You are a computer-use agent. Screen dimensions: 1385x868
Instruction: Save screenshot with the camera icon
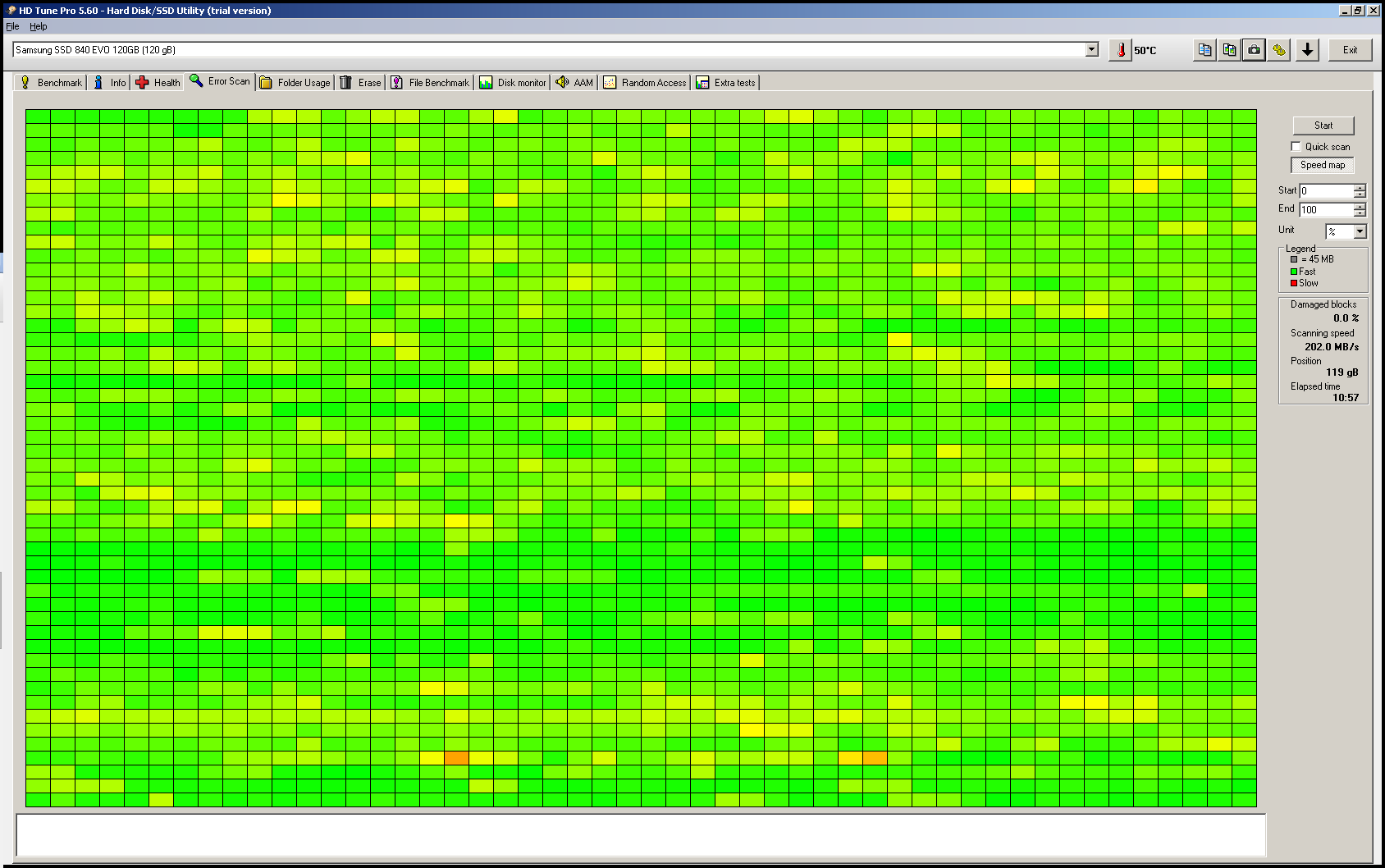tap(1254, 50)
